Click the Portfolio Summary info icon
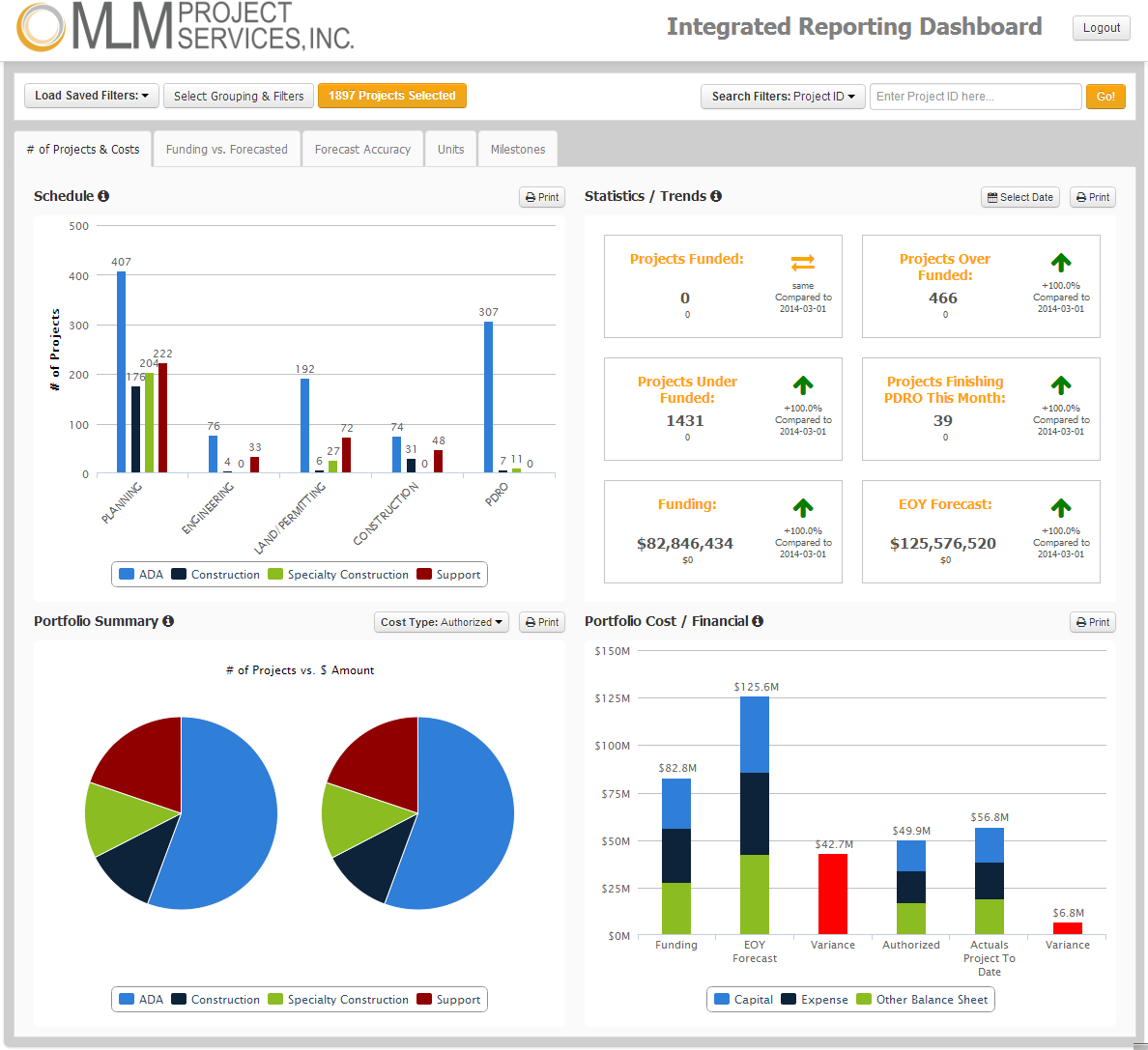Image resolution: width=1148 pixels, height=1050 pixels. pos(169,622)
